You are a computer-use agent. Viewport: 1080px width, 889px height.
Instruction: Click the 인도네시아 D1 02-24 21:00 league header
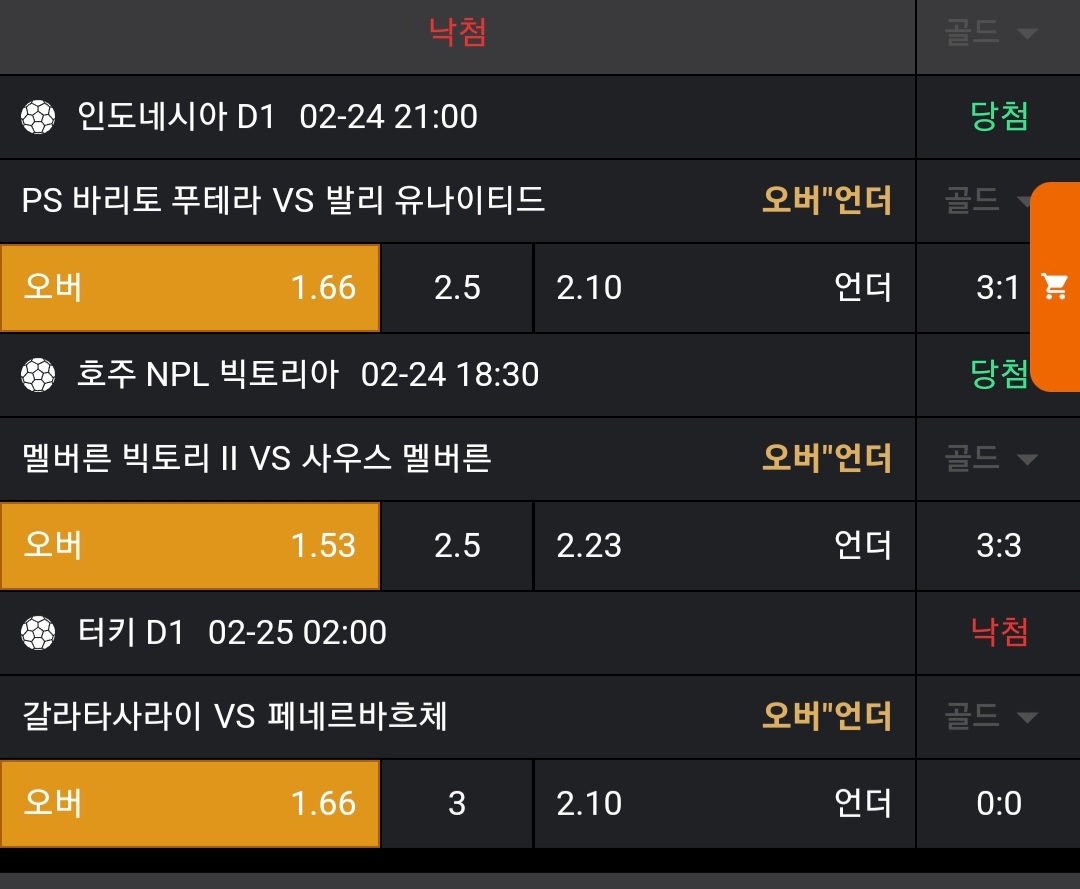tap(276, 118)
